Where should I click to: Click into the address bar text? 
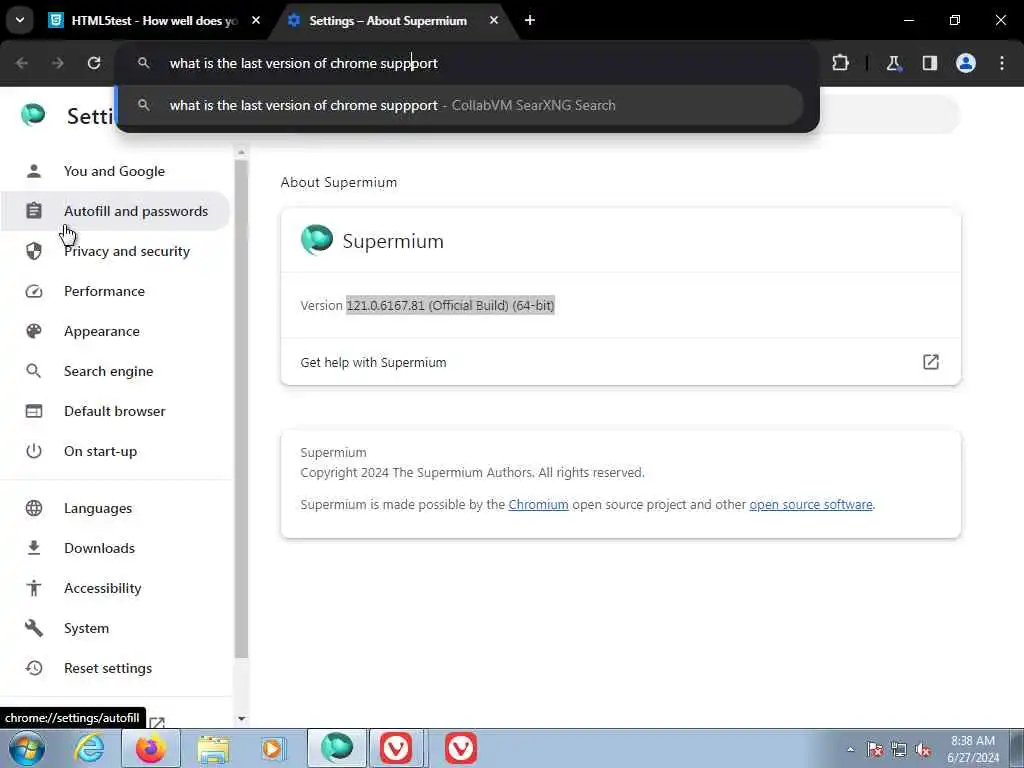click(x=304, y=63)
